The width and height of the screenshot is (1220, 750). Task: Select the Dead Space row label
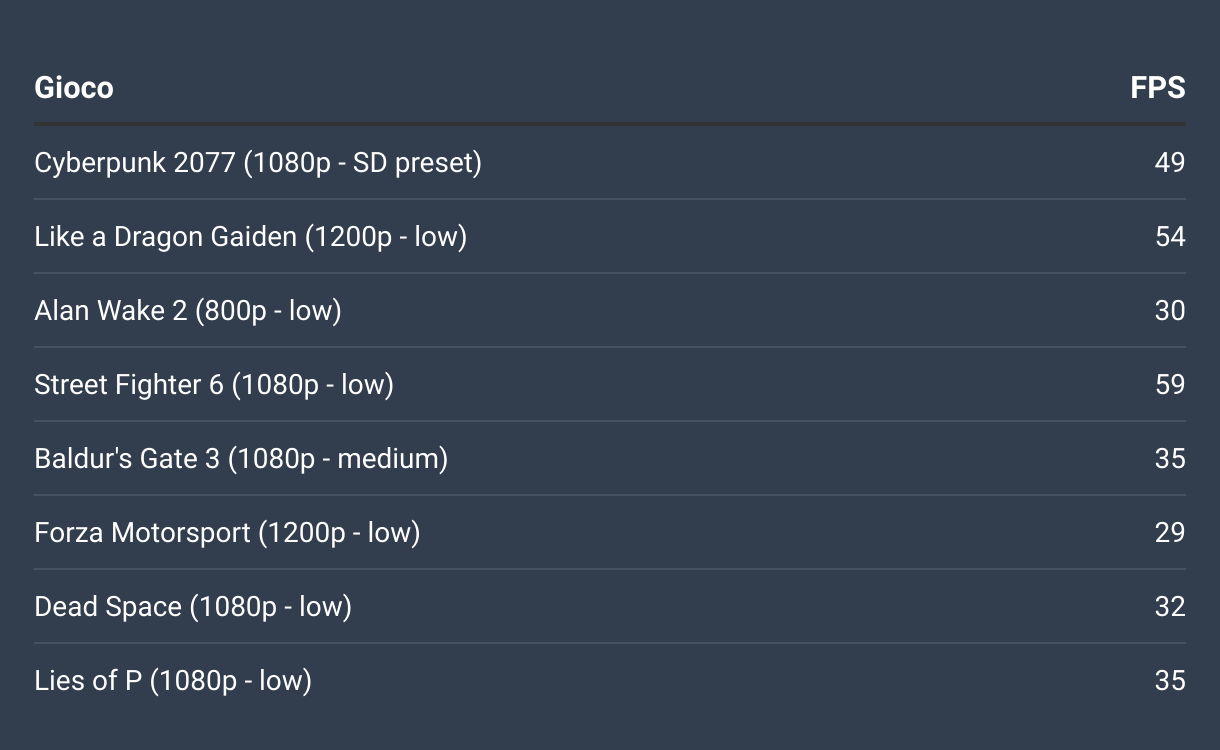(193, 606)
